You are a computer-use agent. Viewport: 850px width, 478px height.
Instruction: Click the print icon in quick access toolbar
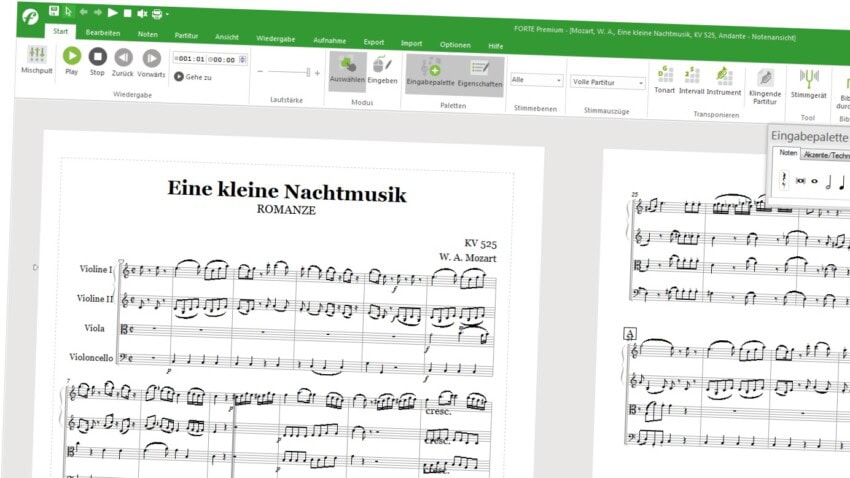click(156, 13)
